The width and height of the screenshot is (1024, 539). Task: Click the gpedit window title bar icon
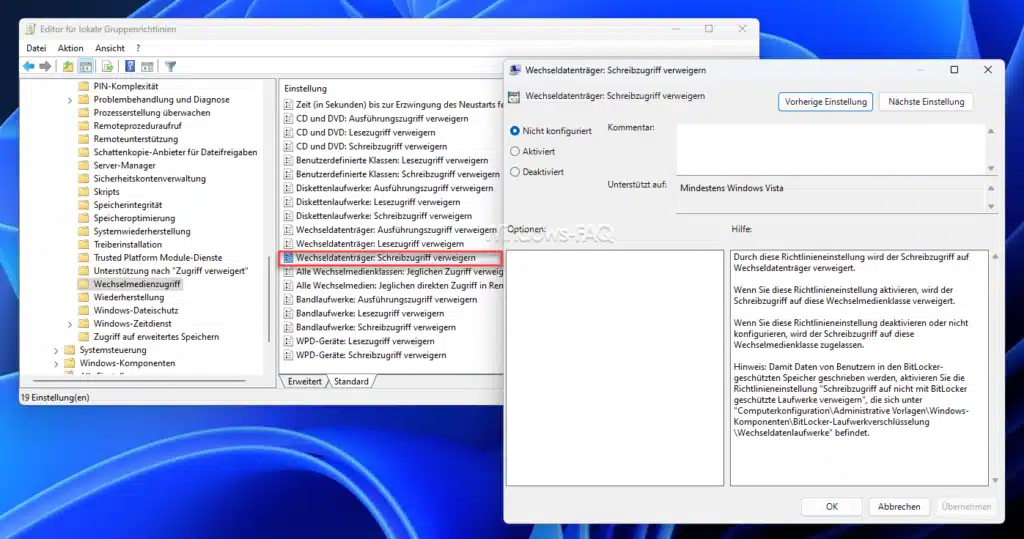coord(31,29)
